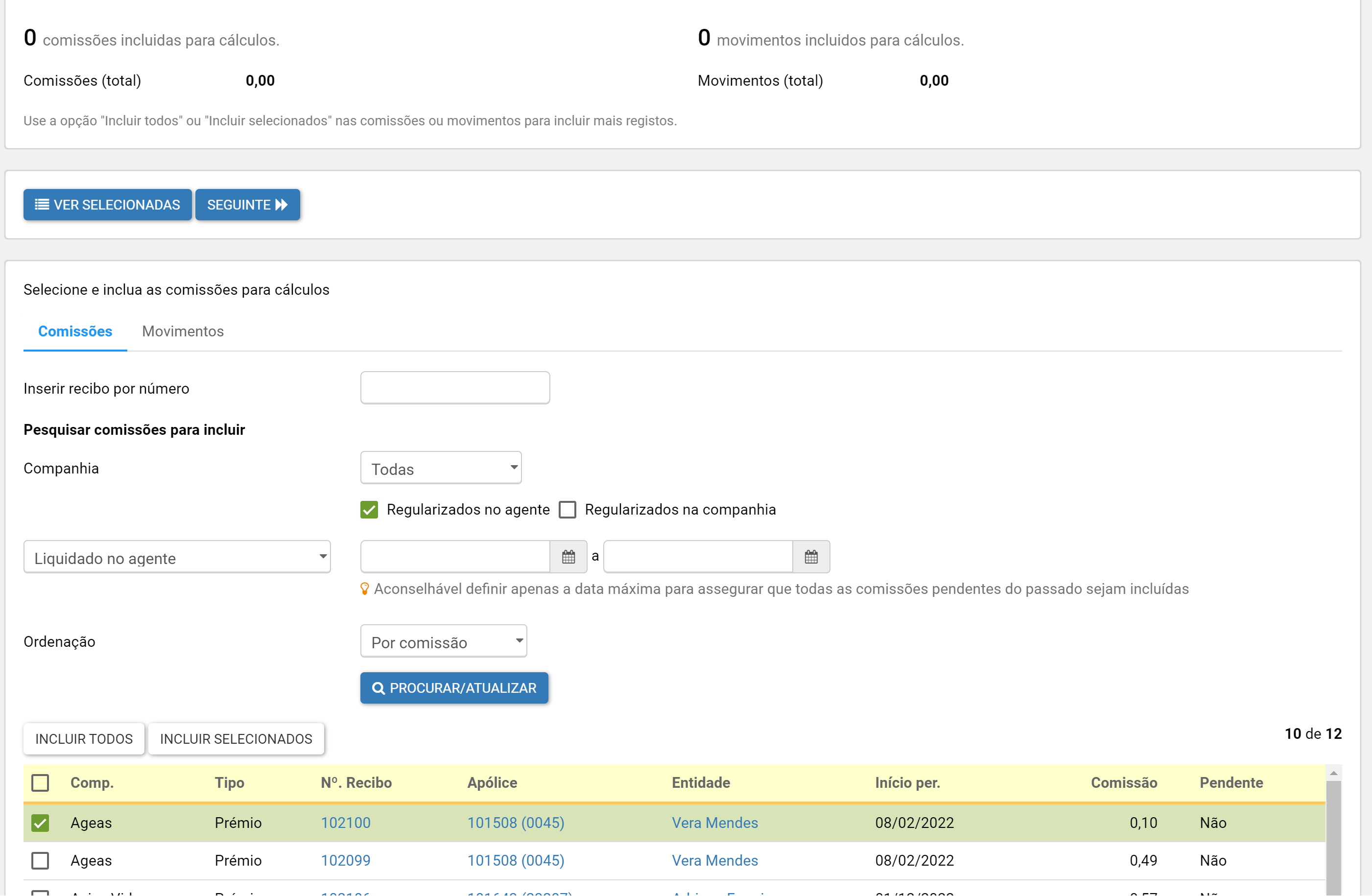Focus the Inserir recibo por número field
Screen dimensions: 1372x896
454,388
